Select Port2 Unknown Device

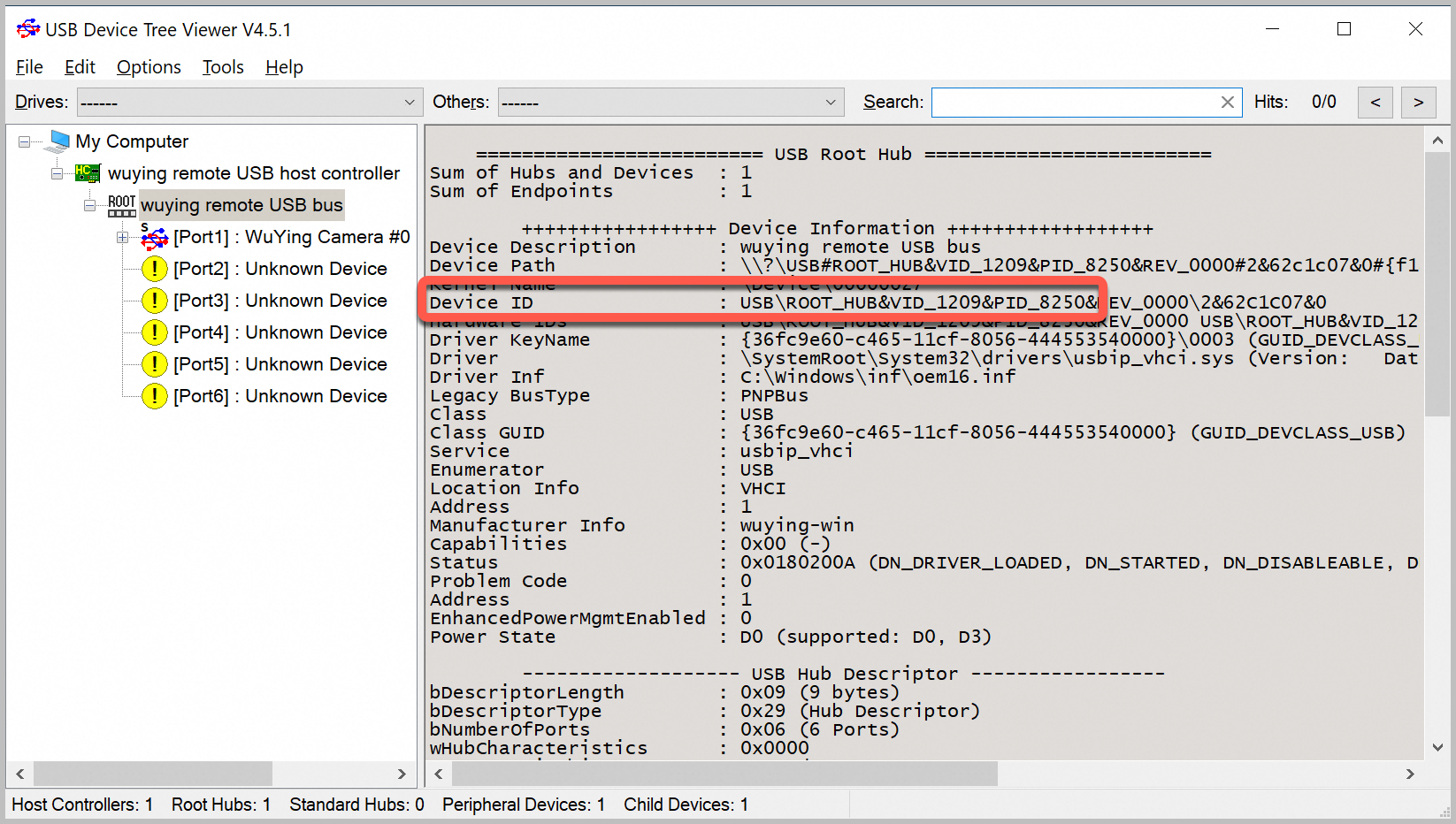(x=280, y=269)
